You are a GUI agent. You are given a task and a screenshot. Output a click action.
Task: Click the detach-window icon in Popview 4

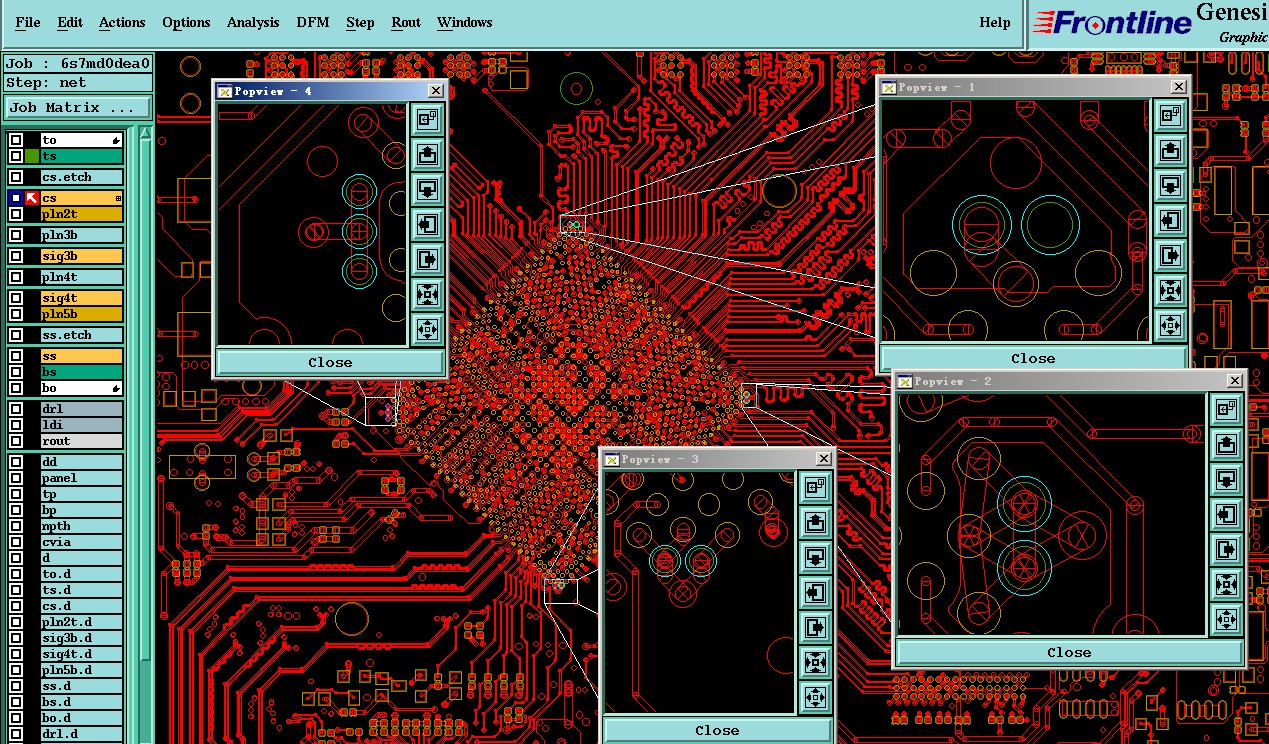coord(428,120)
